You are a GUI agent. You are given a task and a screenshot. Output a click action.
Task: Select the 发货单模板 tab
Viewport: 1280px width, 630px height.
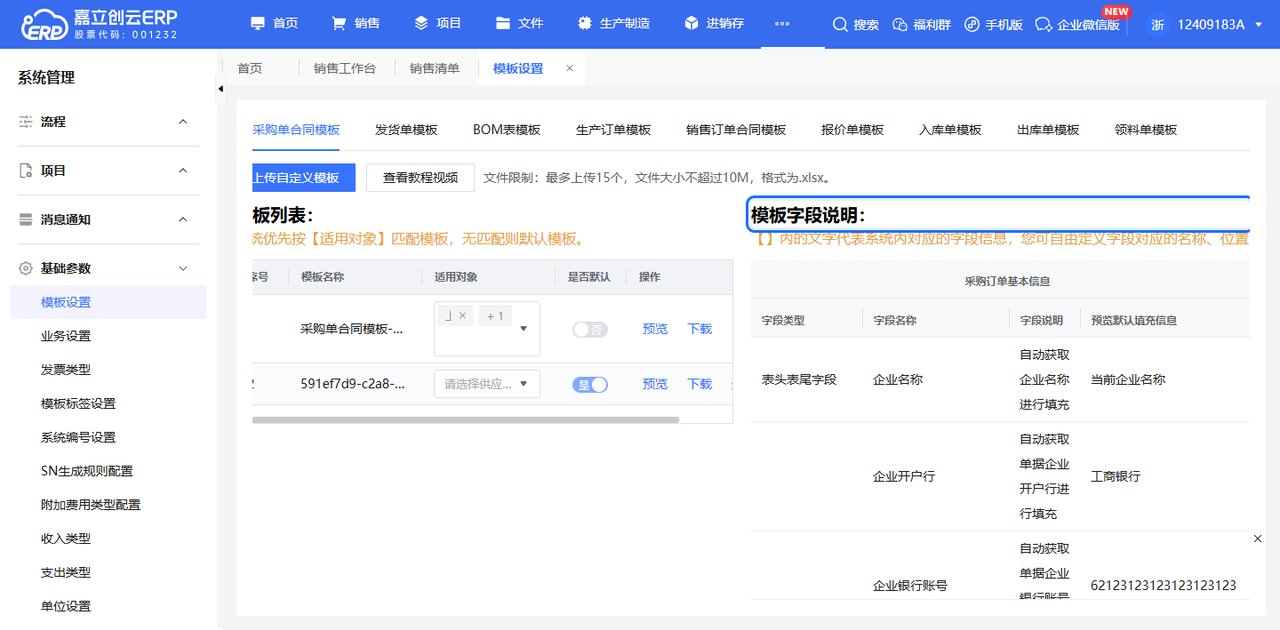pyautogui.click(x=406, y=130)
